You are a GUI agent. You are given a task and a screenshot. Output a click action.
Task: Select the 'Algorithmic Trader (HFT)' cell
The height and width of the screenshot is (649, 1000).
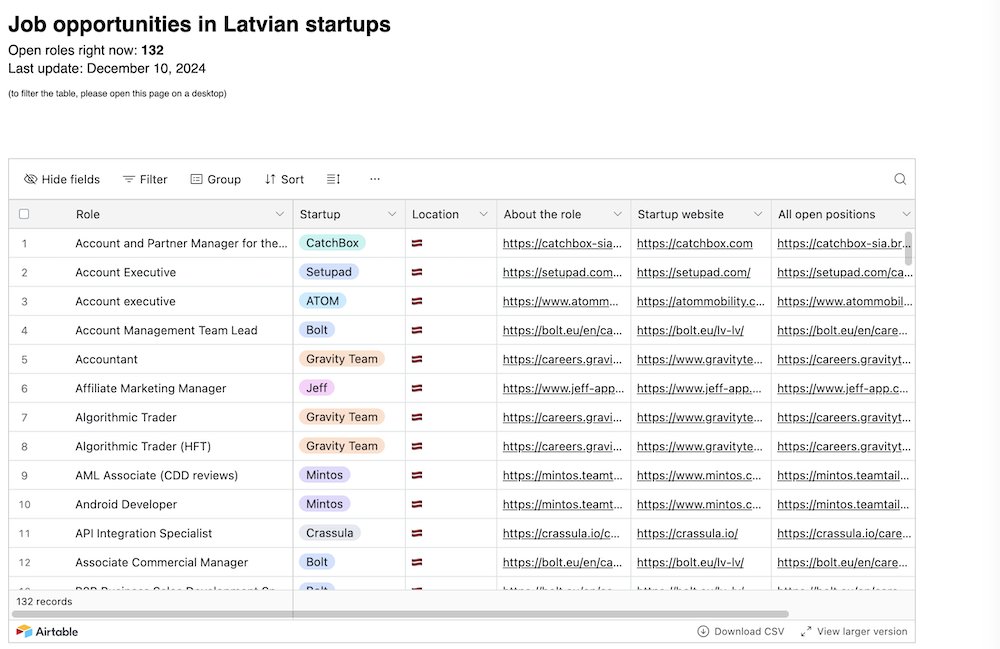tap(143, 446)
